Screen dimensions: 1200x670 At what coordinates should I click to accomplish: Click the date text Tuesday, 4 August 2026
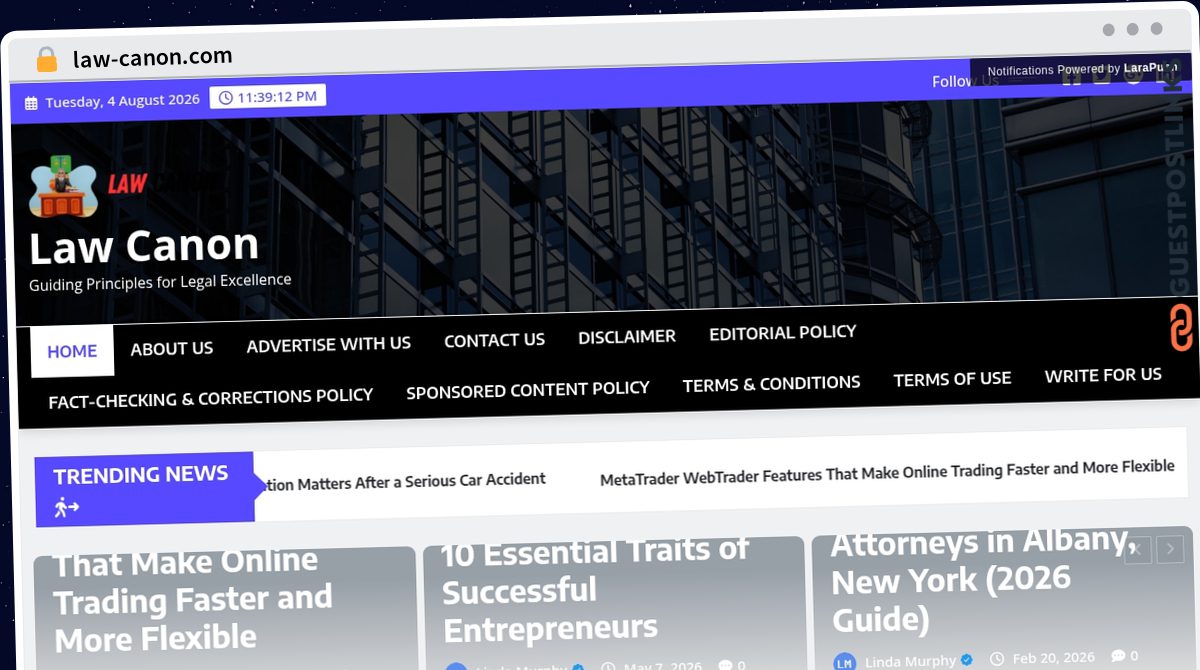[x=122, y=100]
